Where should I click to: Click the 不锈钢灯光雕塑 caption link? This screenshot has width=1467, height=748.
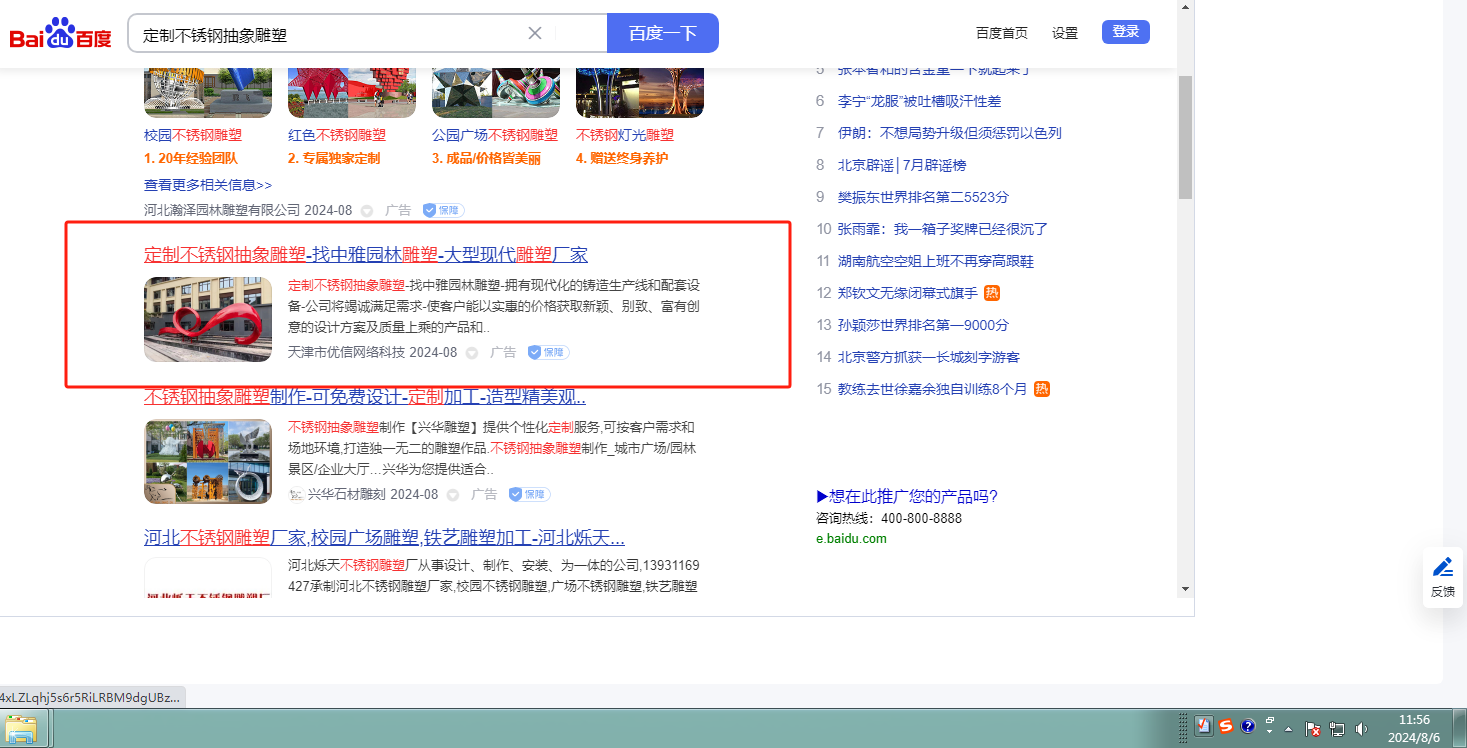tap(625, 135)
